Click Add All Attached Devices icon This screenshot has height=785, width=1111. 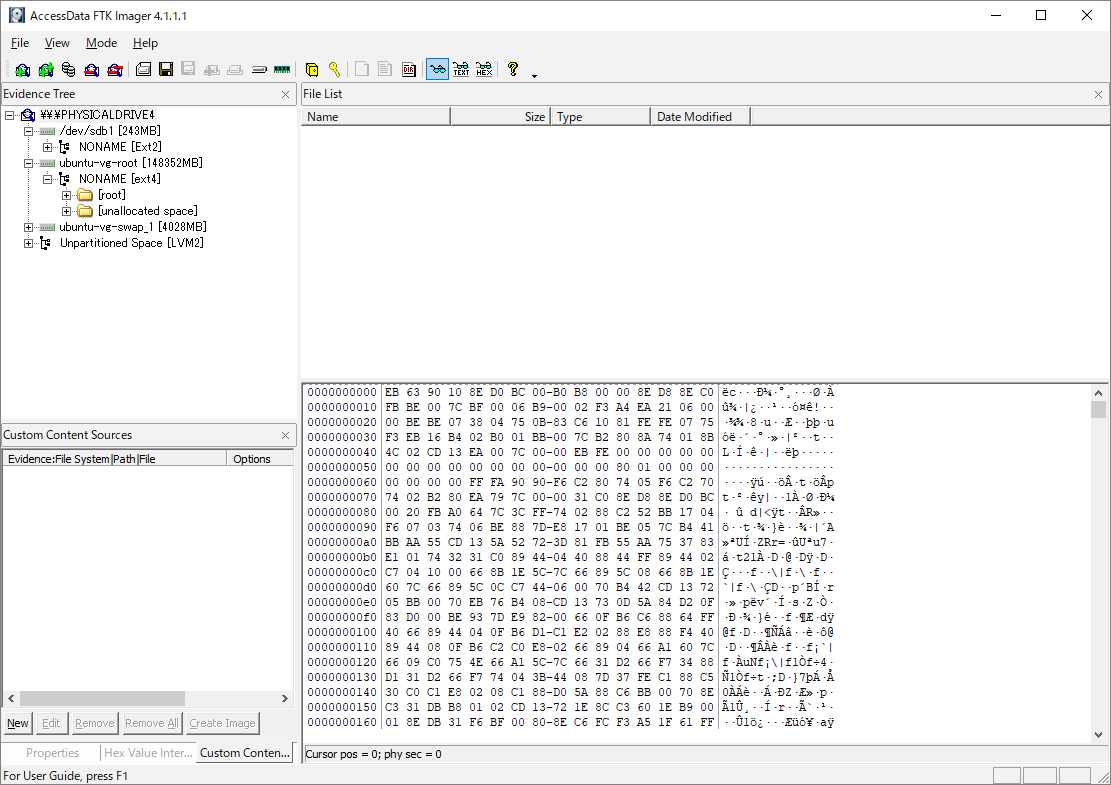[46, 69]
